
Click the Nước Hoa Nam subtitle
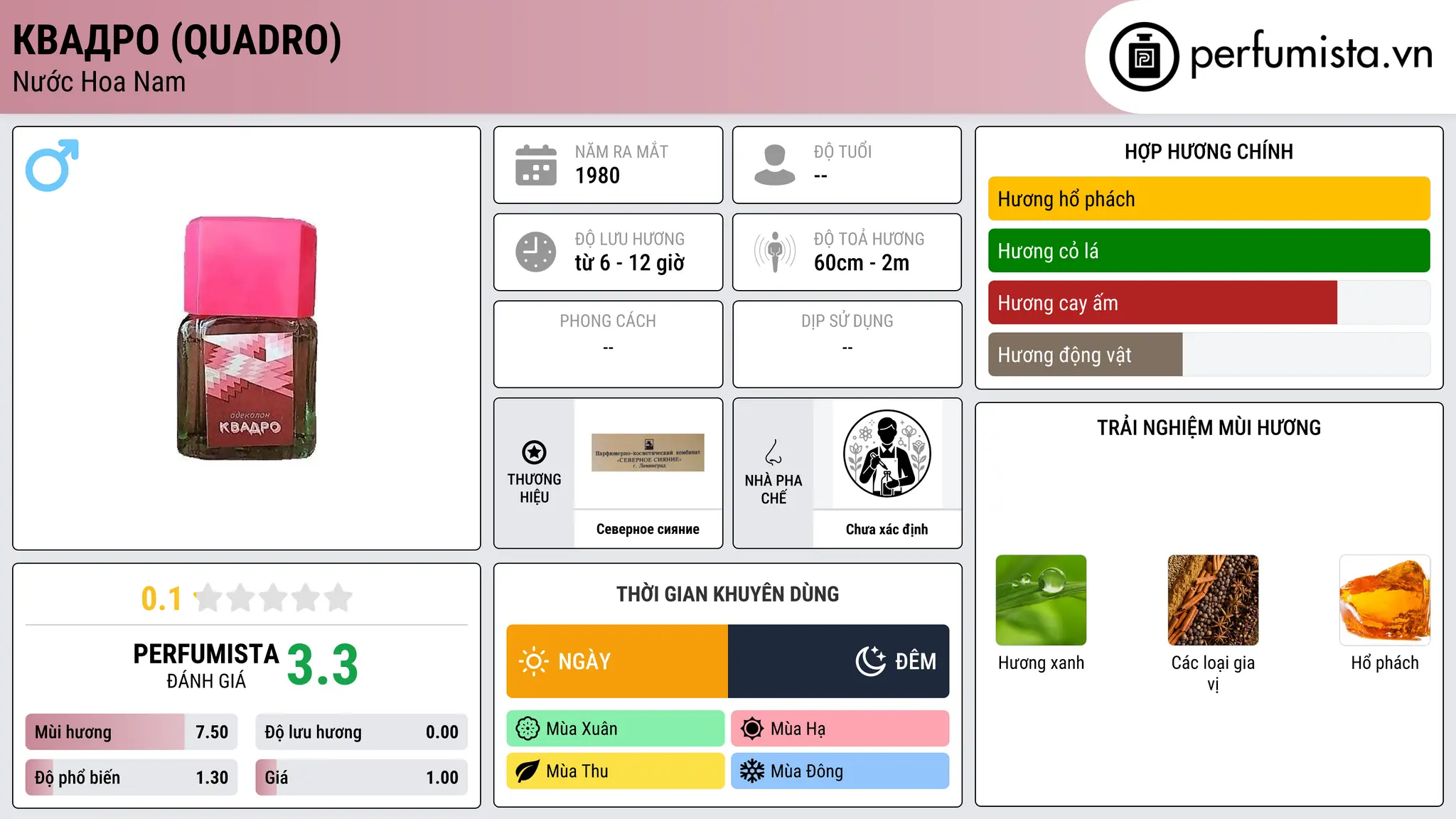pyautogui.click(x=99, y=82)
